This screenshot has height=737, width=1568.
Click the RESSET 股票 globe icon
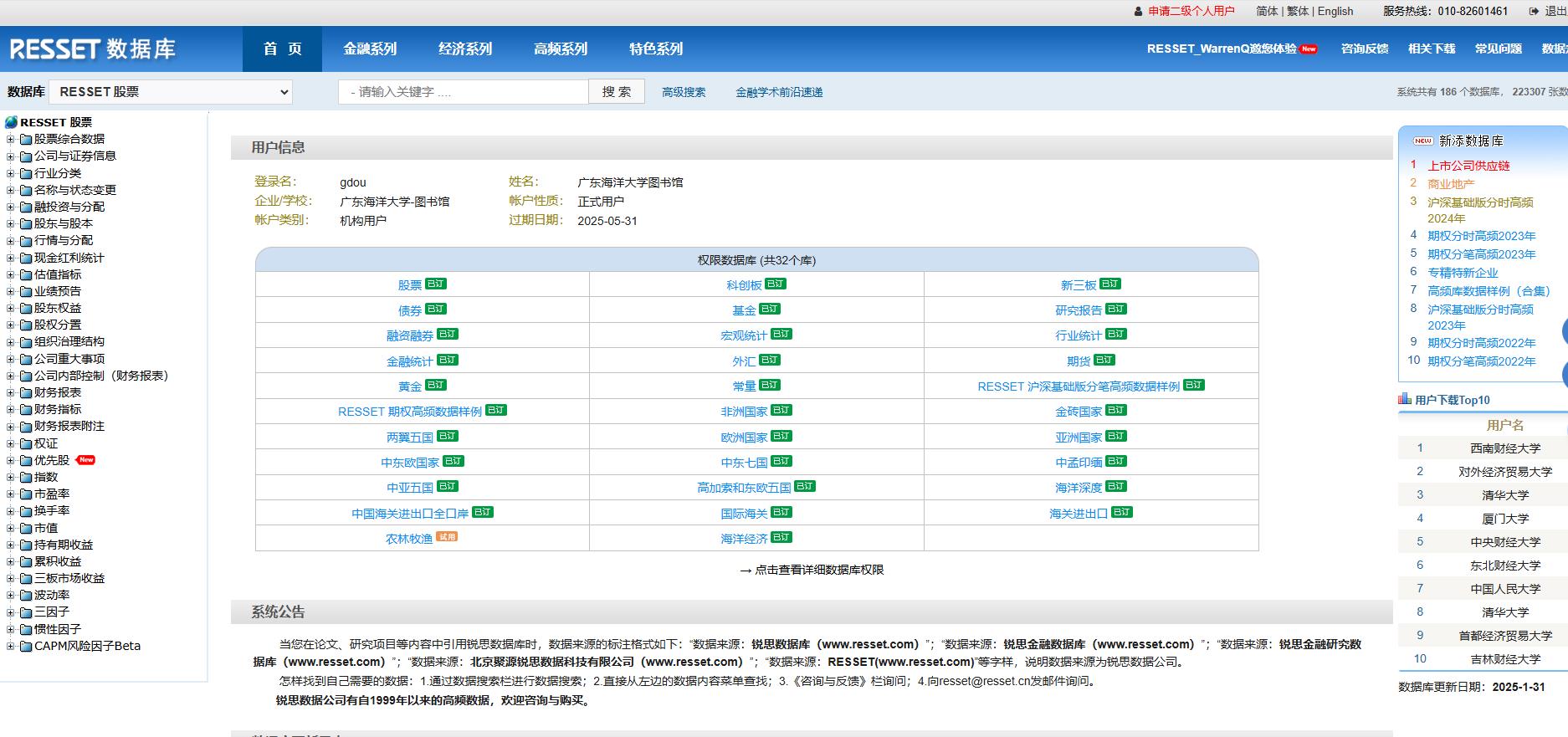[11, 122]
